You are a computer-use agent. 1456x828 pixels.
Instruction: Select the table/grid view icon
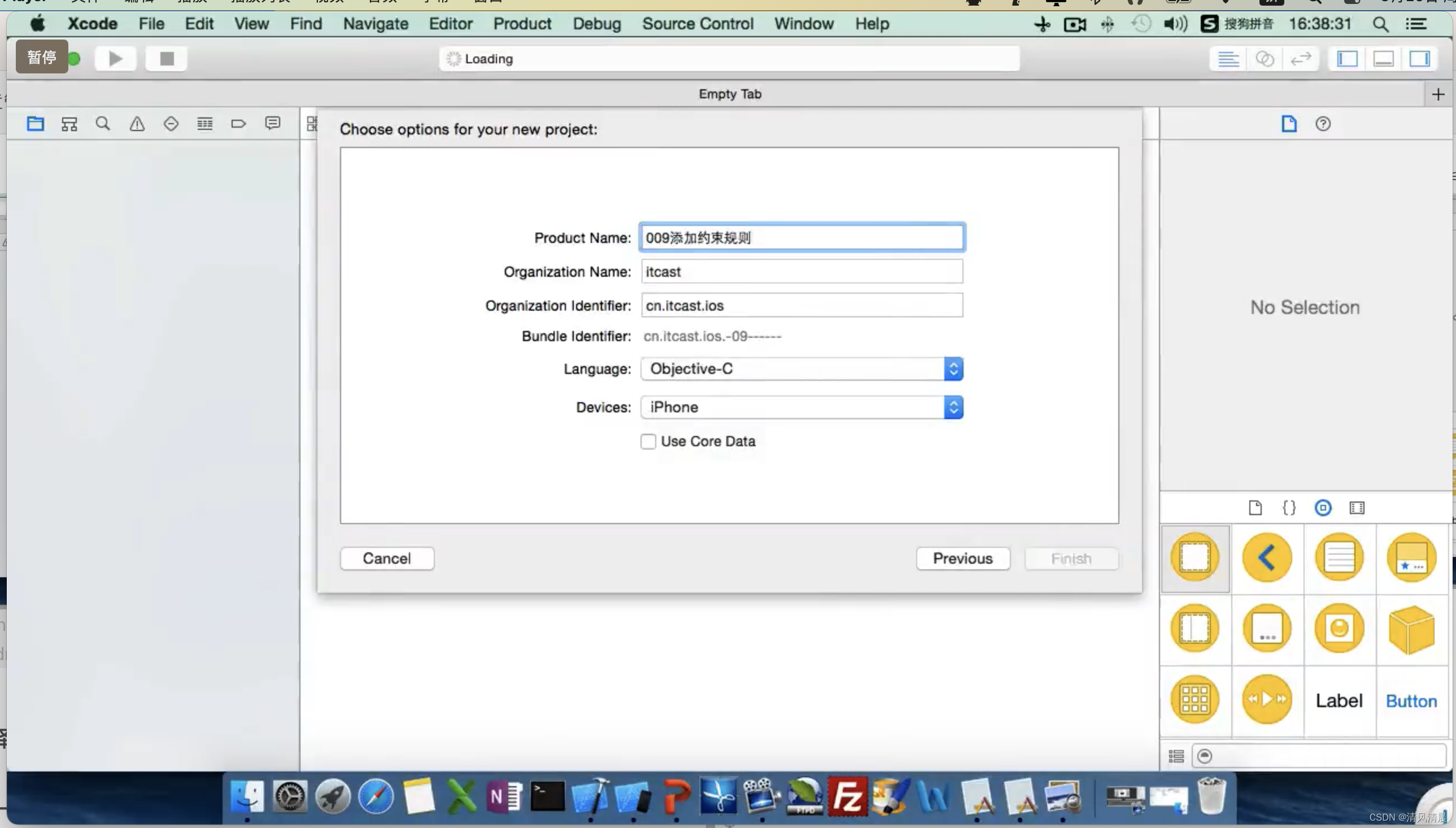click(x=1177, y=756)
